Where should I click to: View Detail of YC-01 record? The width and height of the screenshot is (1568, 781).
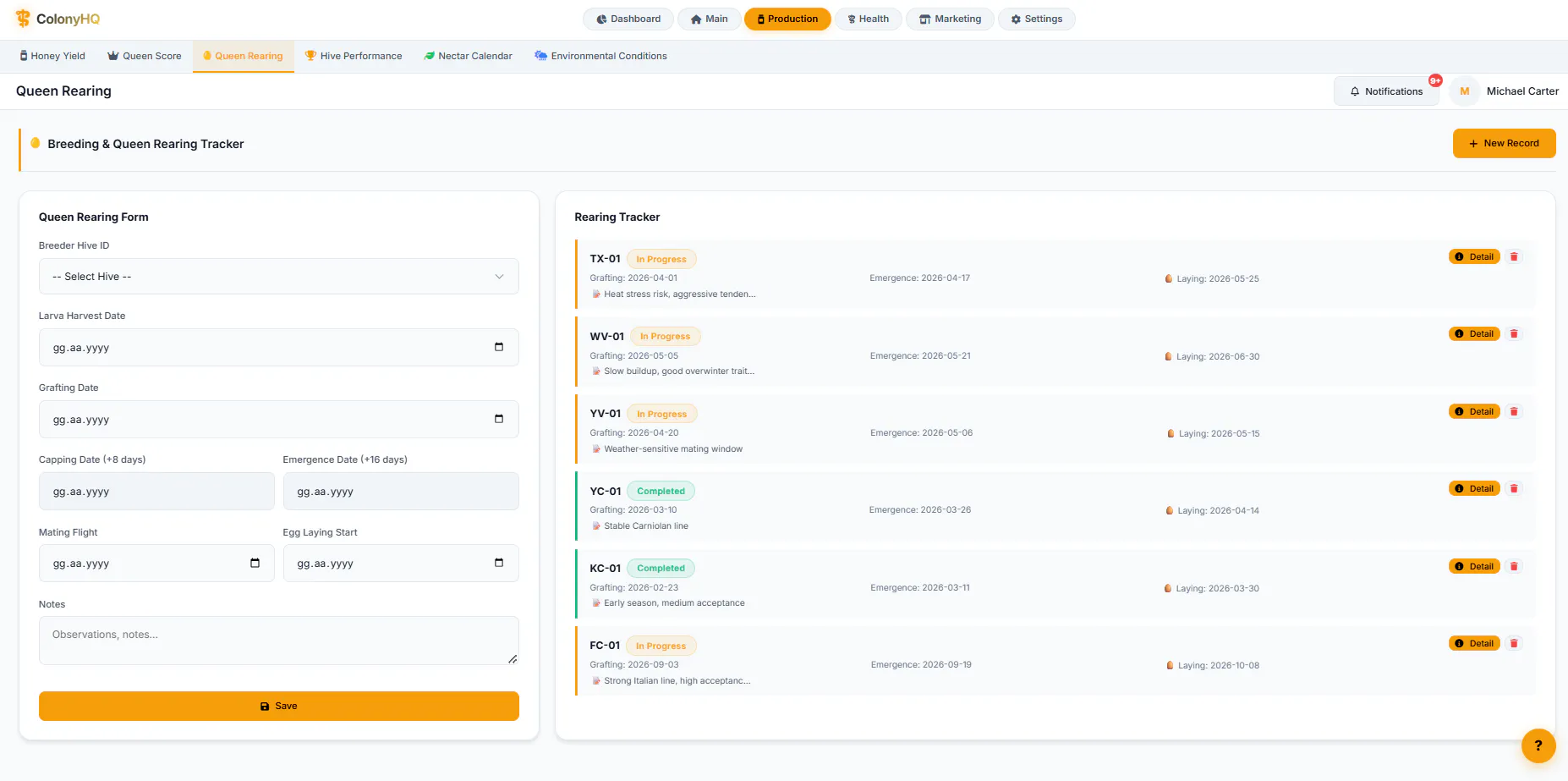coord(1474,488)
